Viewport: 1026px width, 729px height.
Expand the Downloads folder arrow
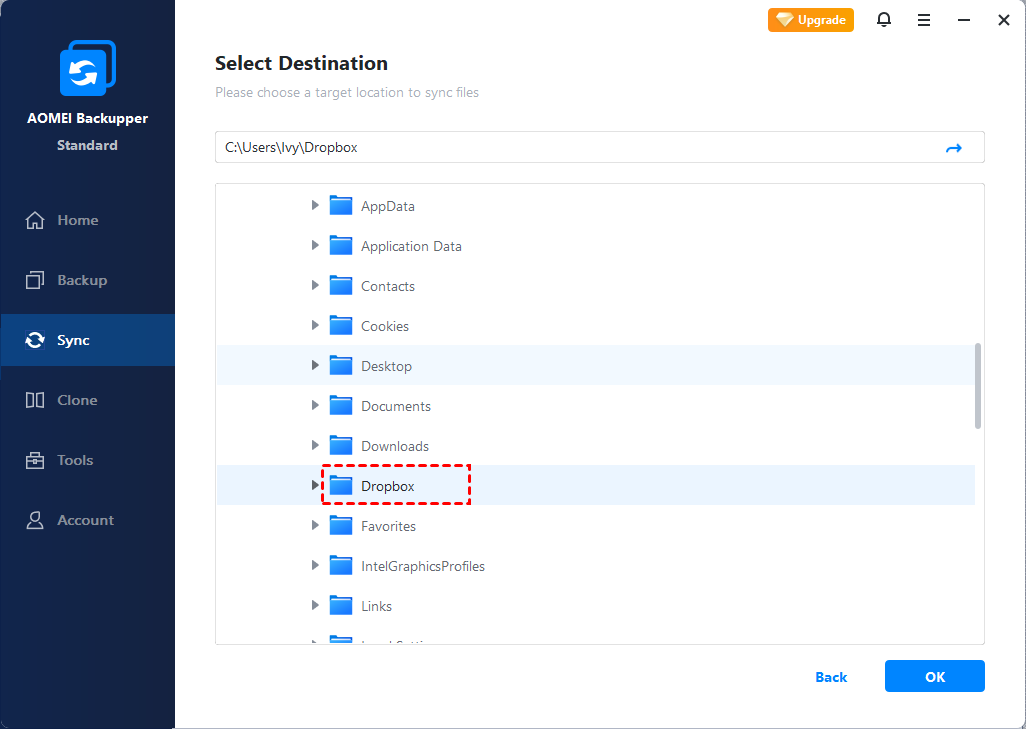(x=315, y=446)
